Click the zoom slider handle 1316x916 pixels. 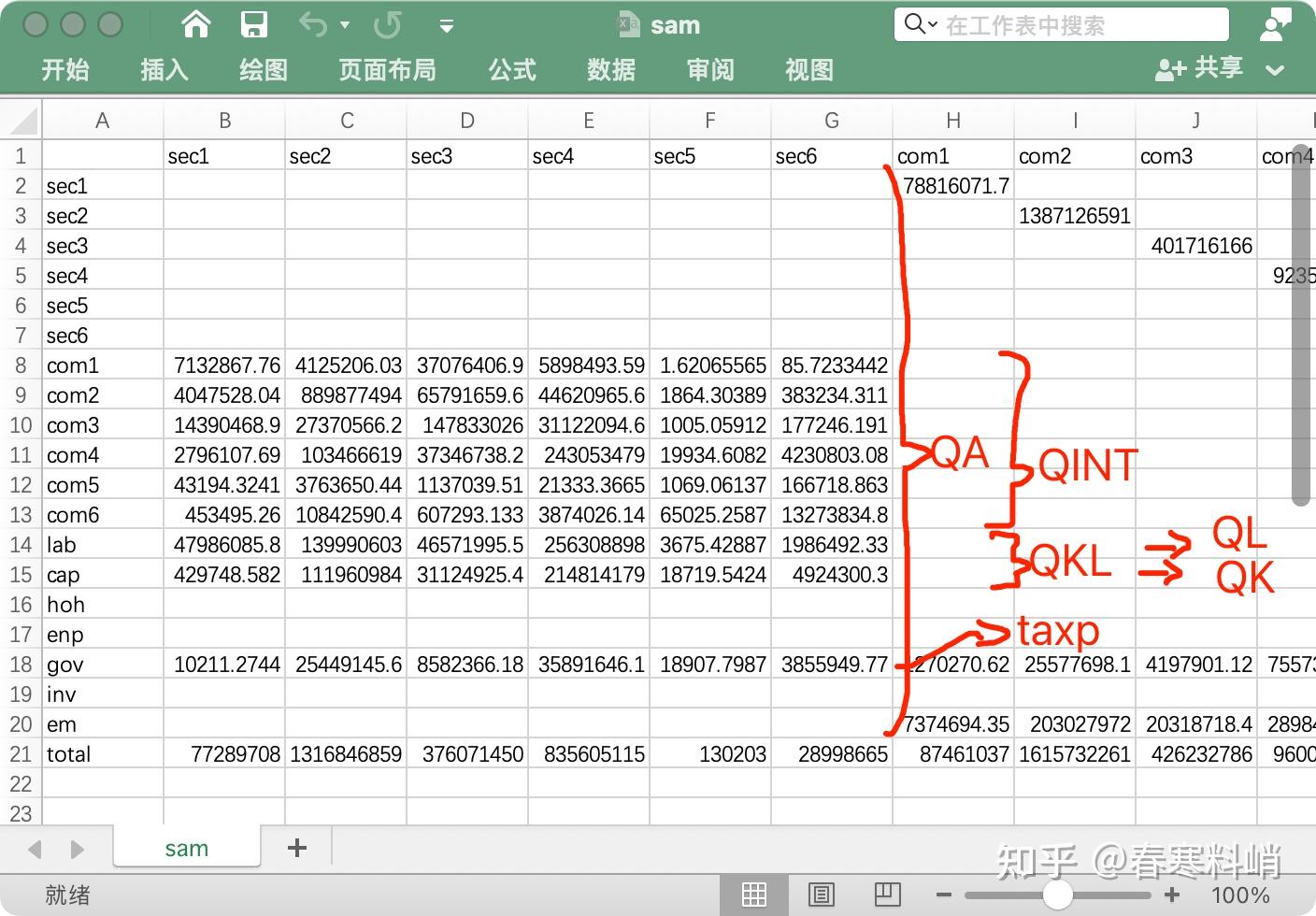point(1057,895)
